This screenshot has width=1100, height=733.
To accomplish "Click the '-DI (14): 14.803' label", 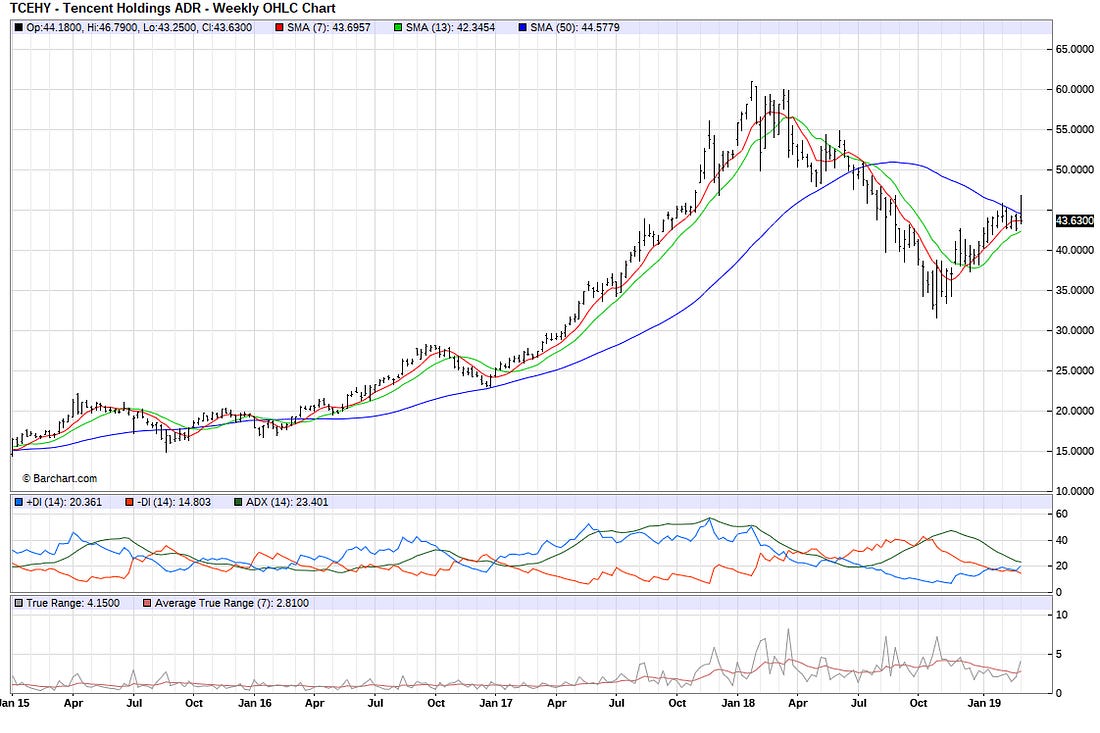I will click(x=173, y=502).
